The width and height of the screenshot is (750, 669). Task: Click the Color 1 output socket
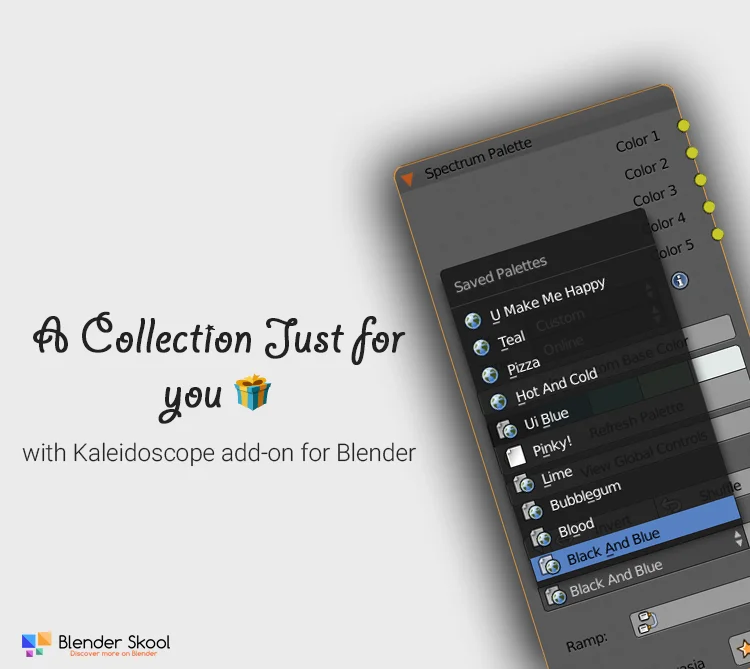pyautogui.click(x=684, y=126)
